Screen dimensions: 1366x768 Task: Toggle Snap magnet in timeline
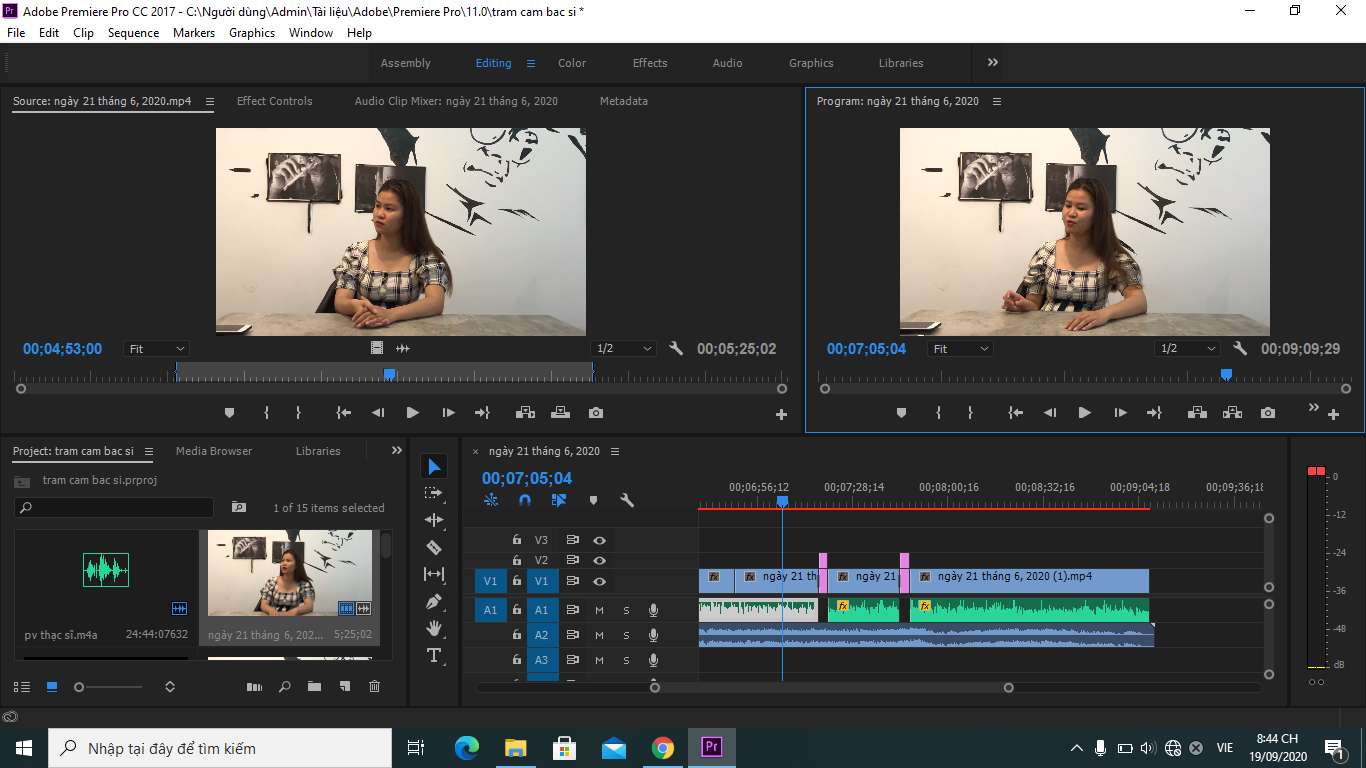pos(525,500)
